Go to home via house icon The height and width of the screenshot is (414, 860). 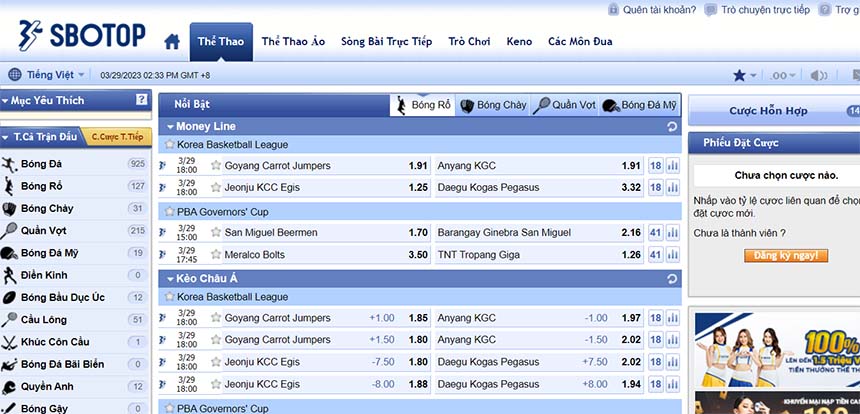tap(172, 42)
